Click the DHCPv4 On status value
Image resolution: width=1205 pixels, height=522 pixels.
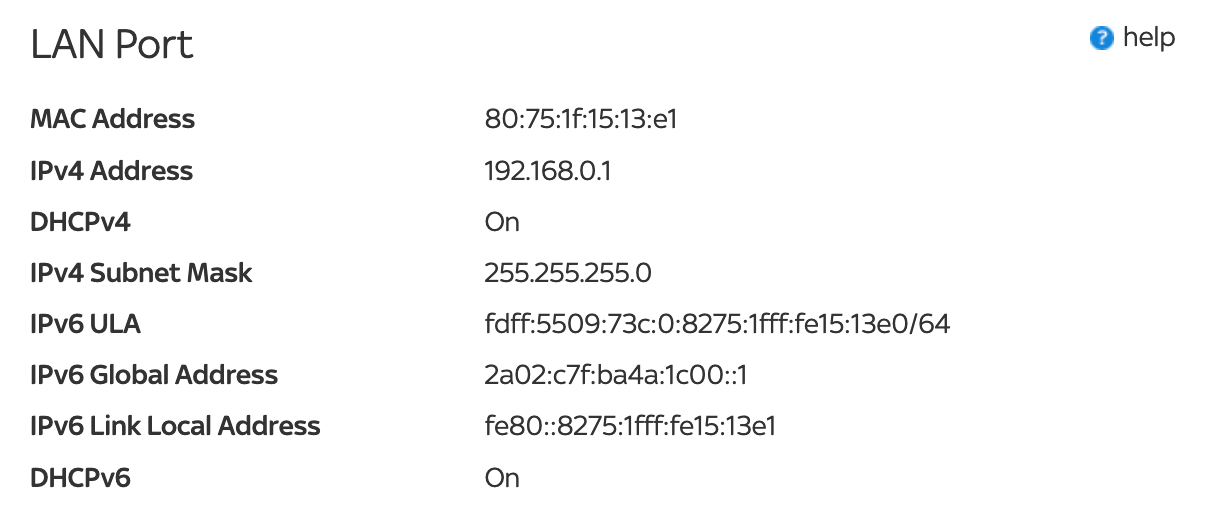pyautogui.click(x=502, y=222)
